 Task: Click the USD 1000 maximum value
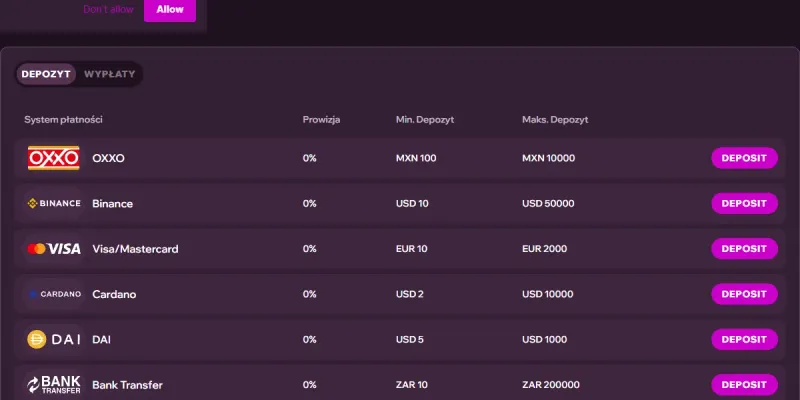544,339
